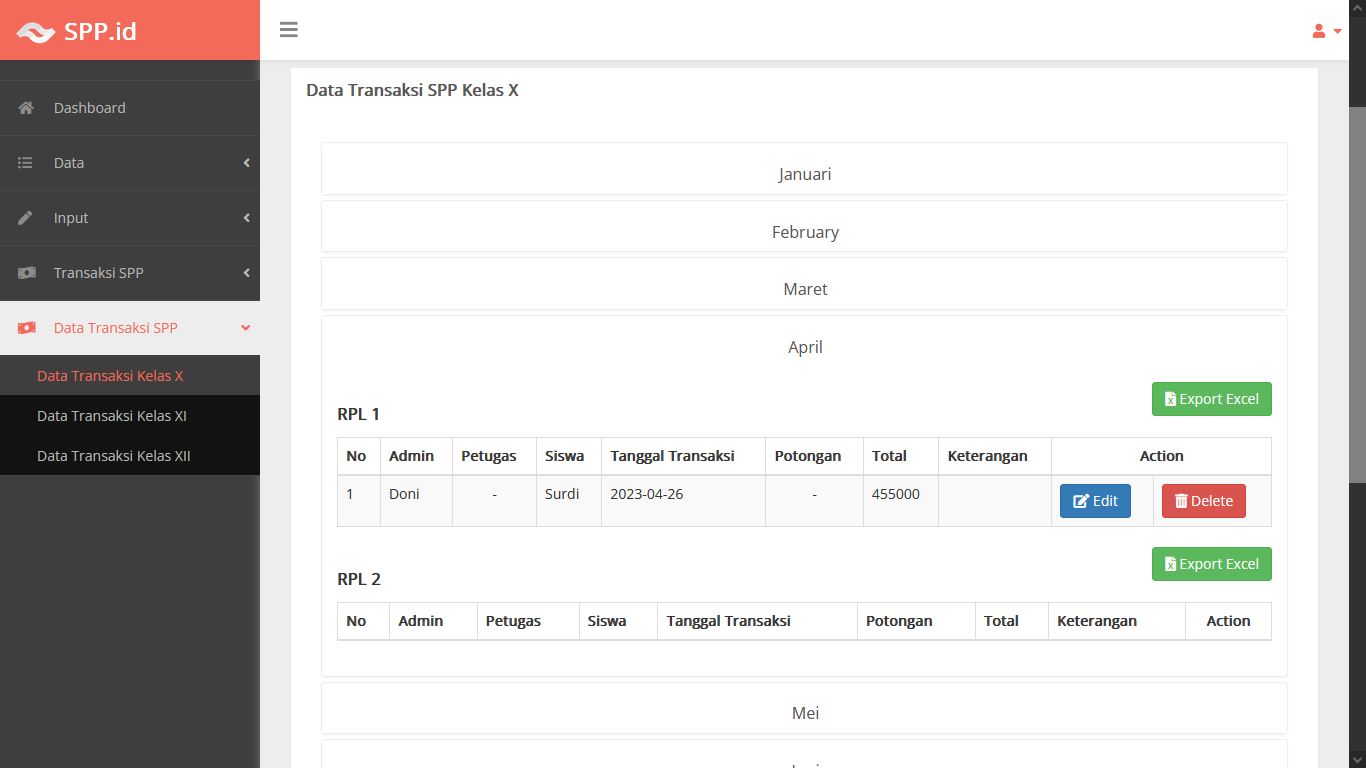Open the user profile icon menu
Screen dimensions: 1366x768
1325,31
